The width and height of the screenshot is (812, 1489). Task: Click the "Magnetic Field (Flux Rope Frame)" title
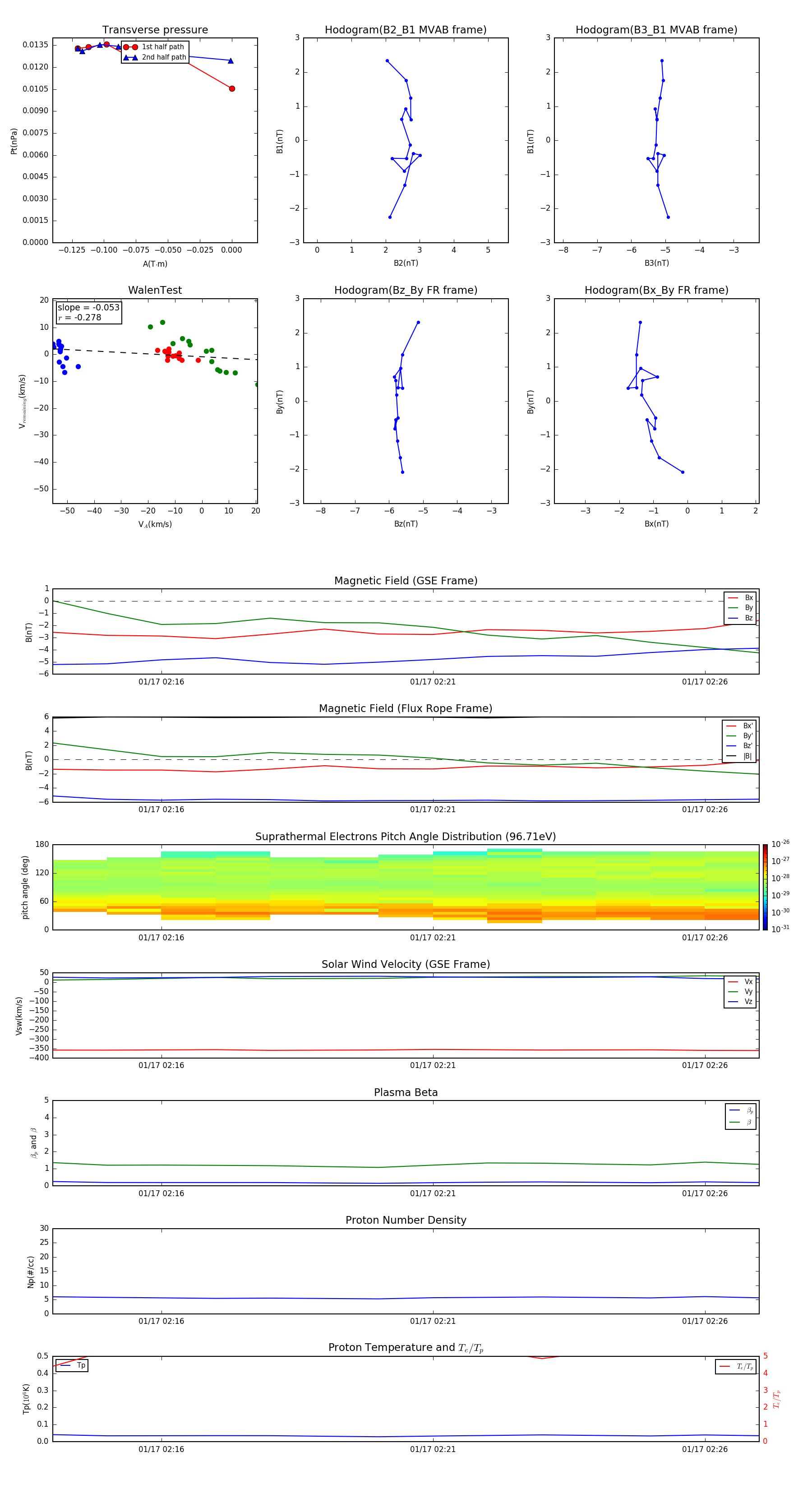click(x=406, y=708)
